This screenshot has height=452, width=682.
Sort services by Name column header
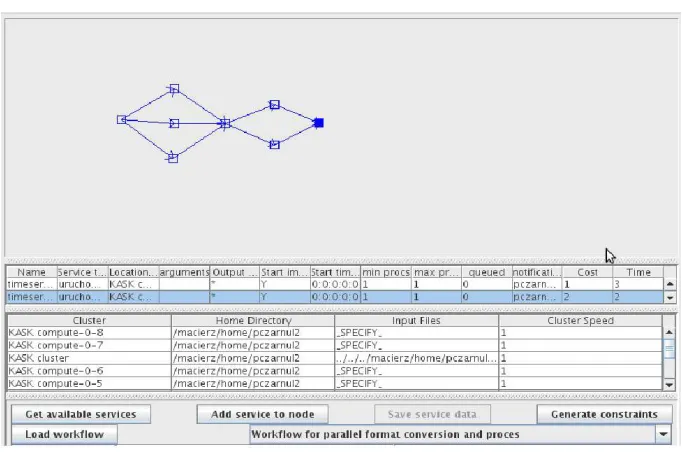tap(32, 272)
